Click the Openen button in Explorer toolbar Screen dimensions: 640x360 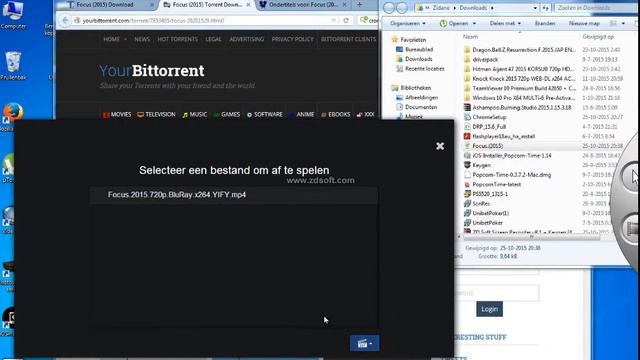(458, 23)
